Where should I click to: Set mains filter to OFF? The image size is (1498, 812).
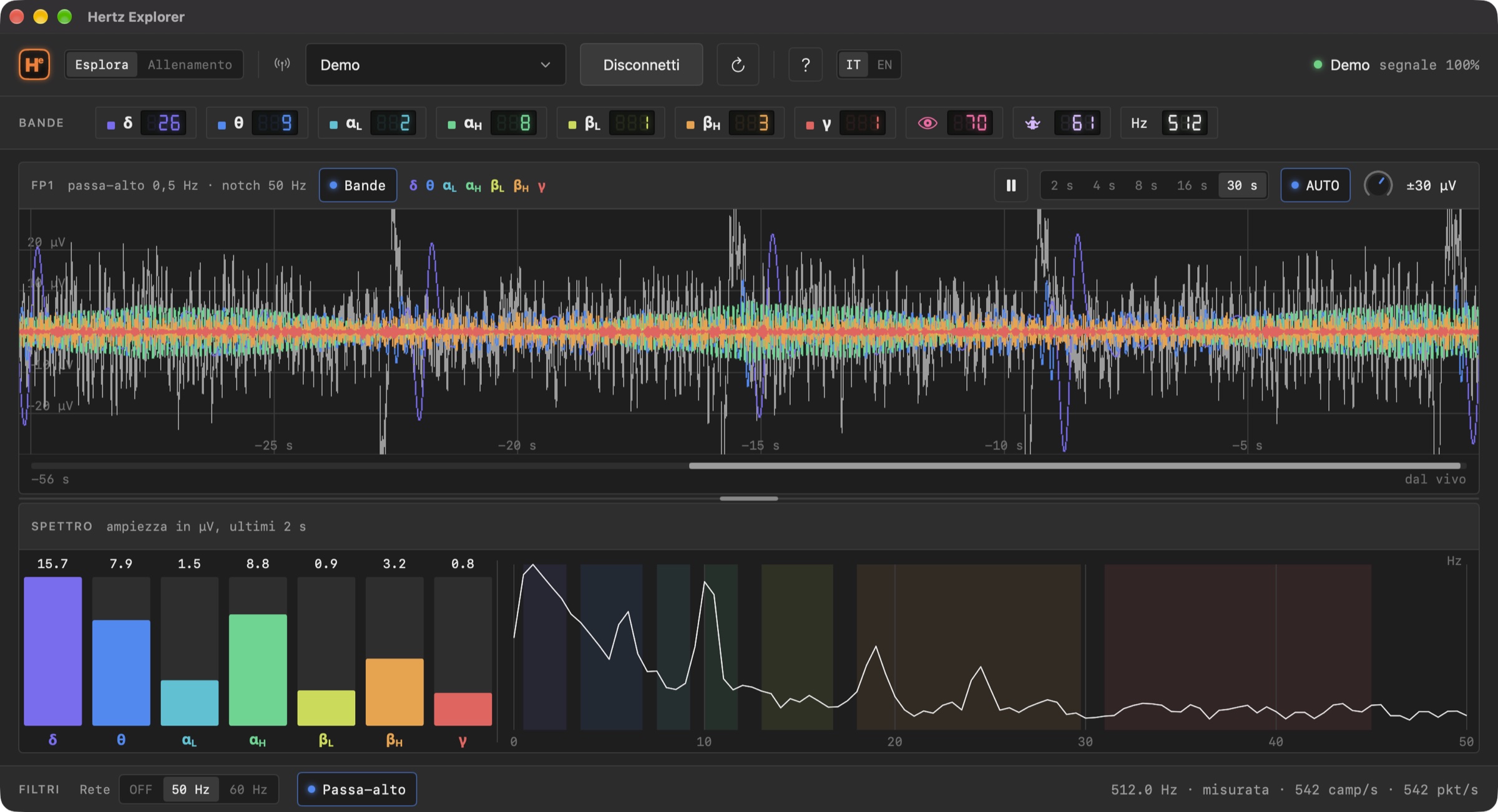tap(140, 790)
